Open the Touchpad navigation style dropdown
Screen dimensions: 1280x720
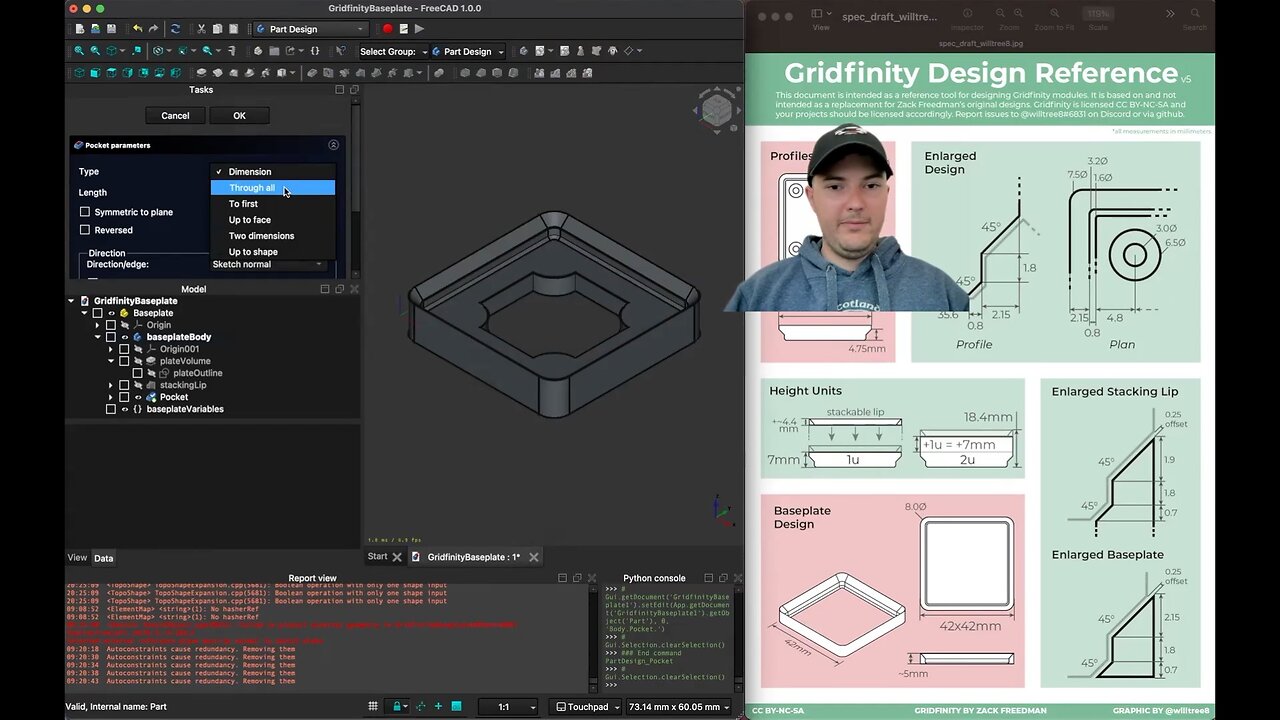(x=587, y=707)
